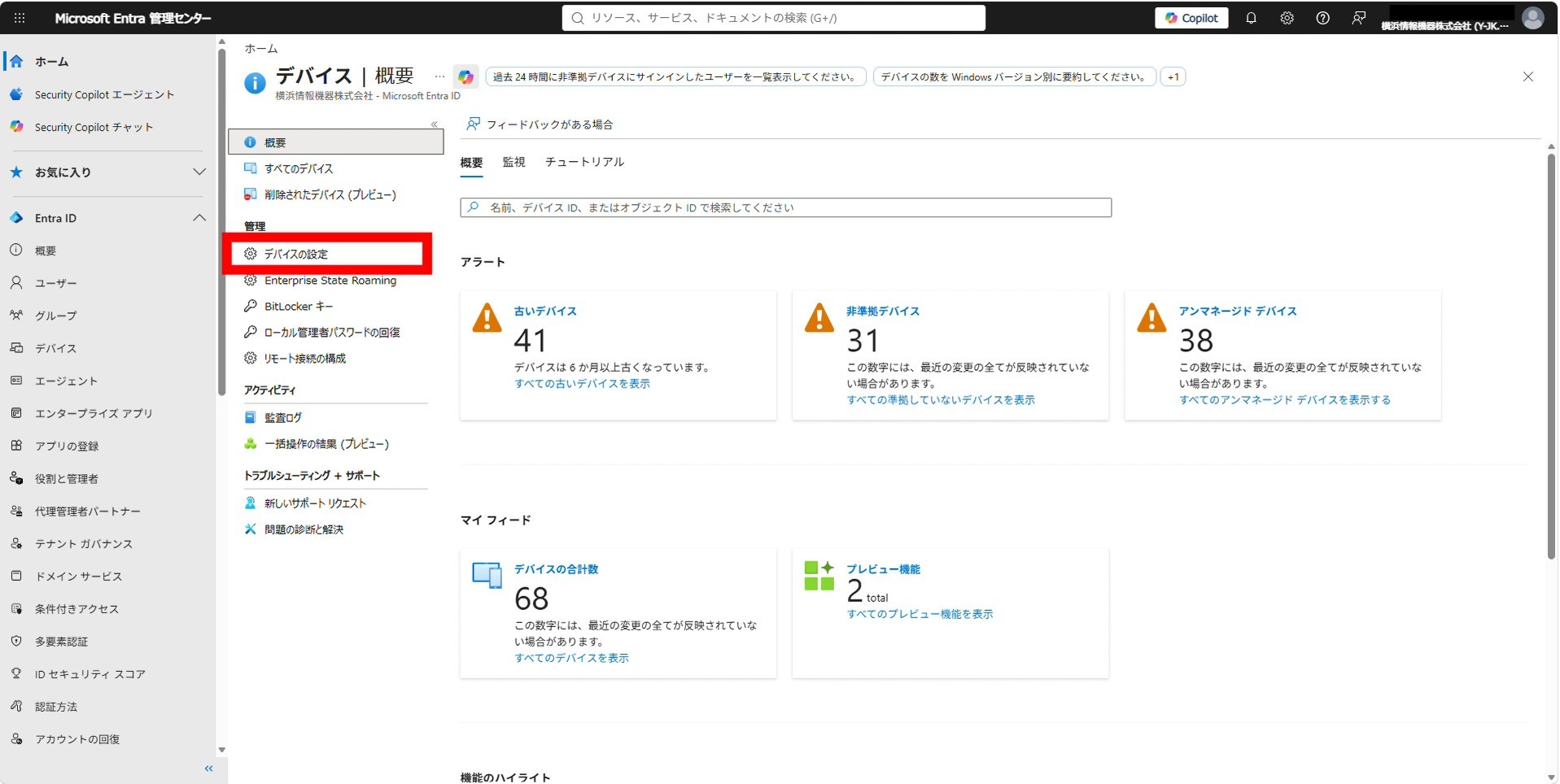The width and height of the screenshot is (1560, 784).
Task: Open the app launcher waffle icon
Action: point(20,18)
